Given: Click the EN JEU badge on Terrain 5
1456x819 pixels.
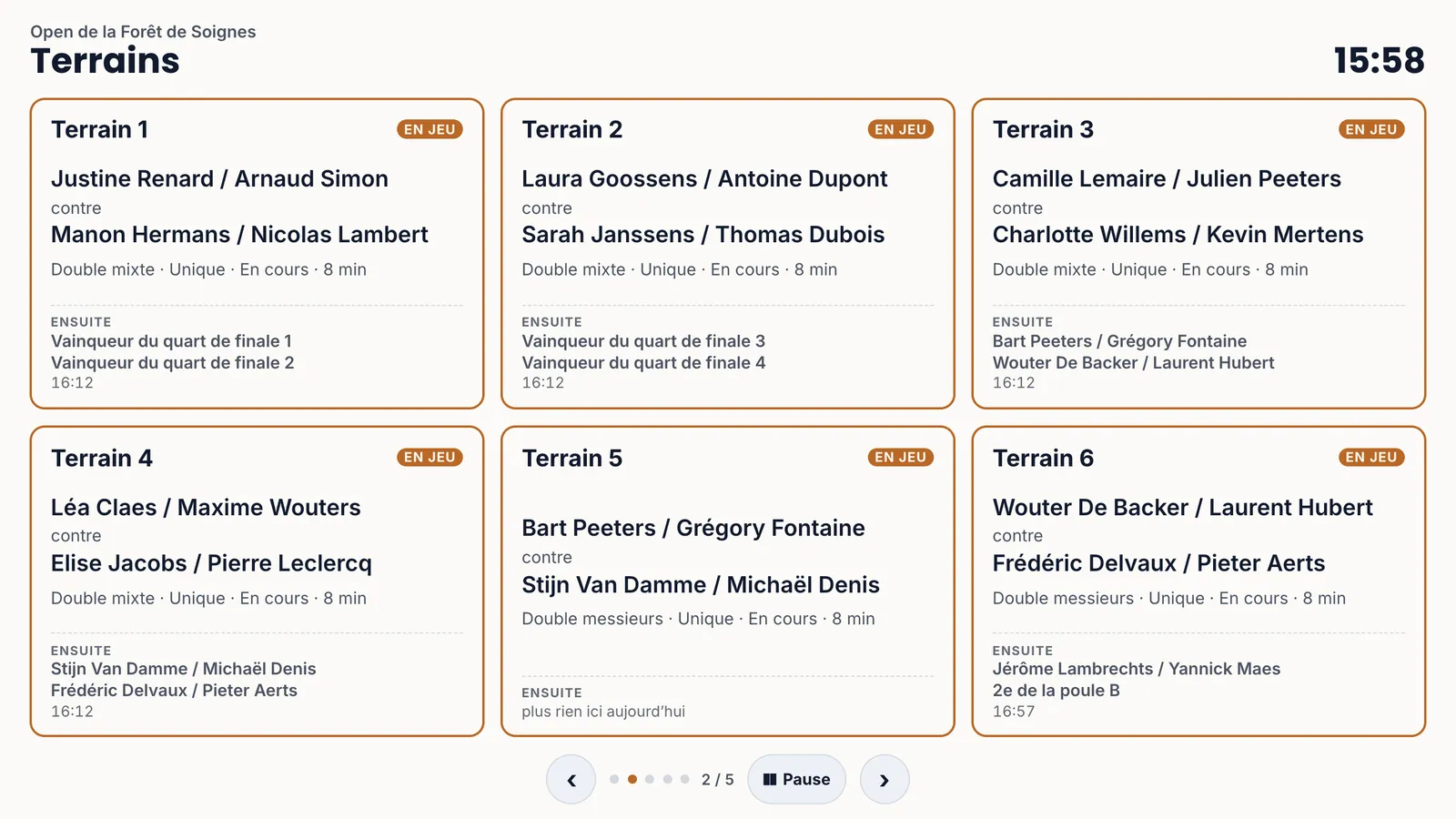Looking at the screenshot, I should 901,457.
